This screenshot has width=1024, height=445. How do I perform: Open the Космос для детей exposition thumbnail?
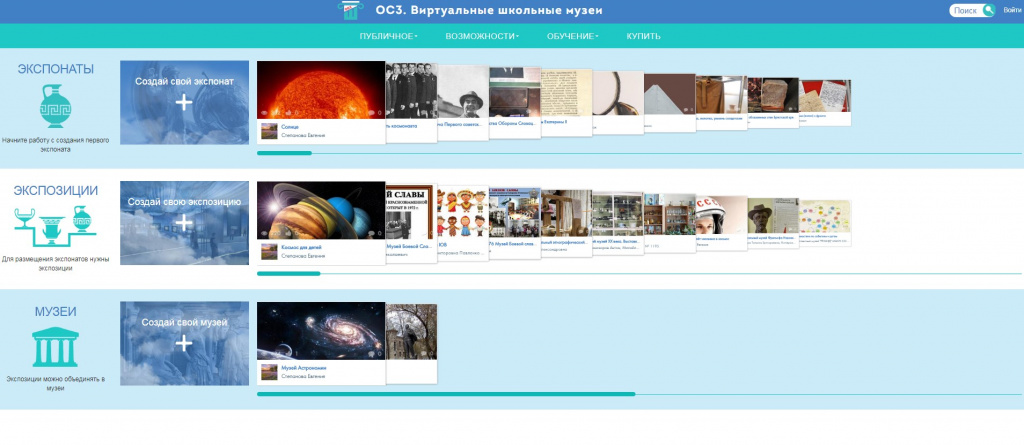[321, 210]
